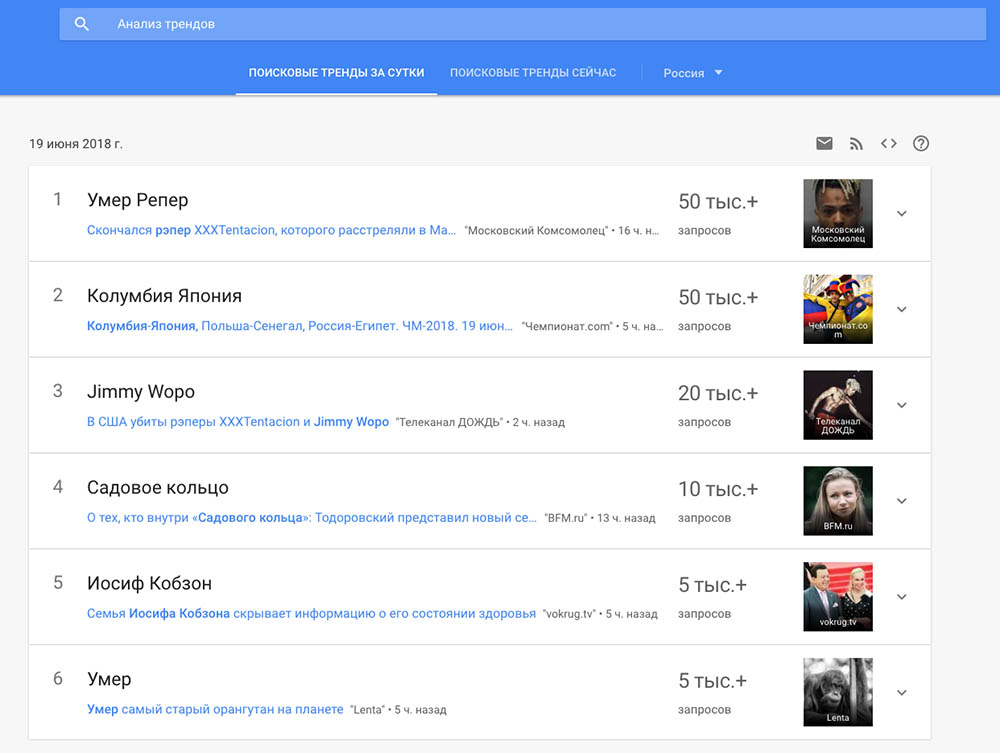Screen dimensions: 1000x753
Task: Click the Чемпионат.com football fans thumbnail
Action: click(x=838, y=309)
